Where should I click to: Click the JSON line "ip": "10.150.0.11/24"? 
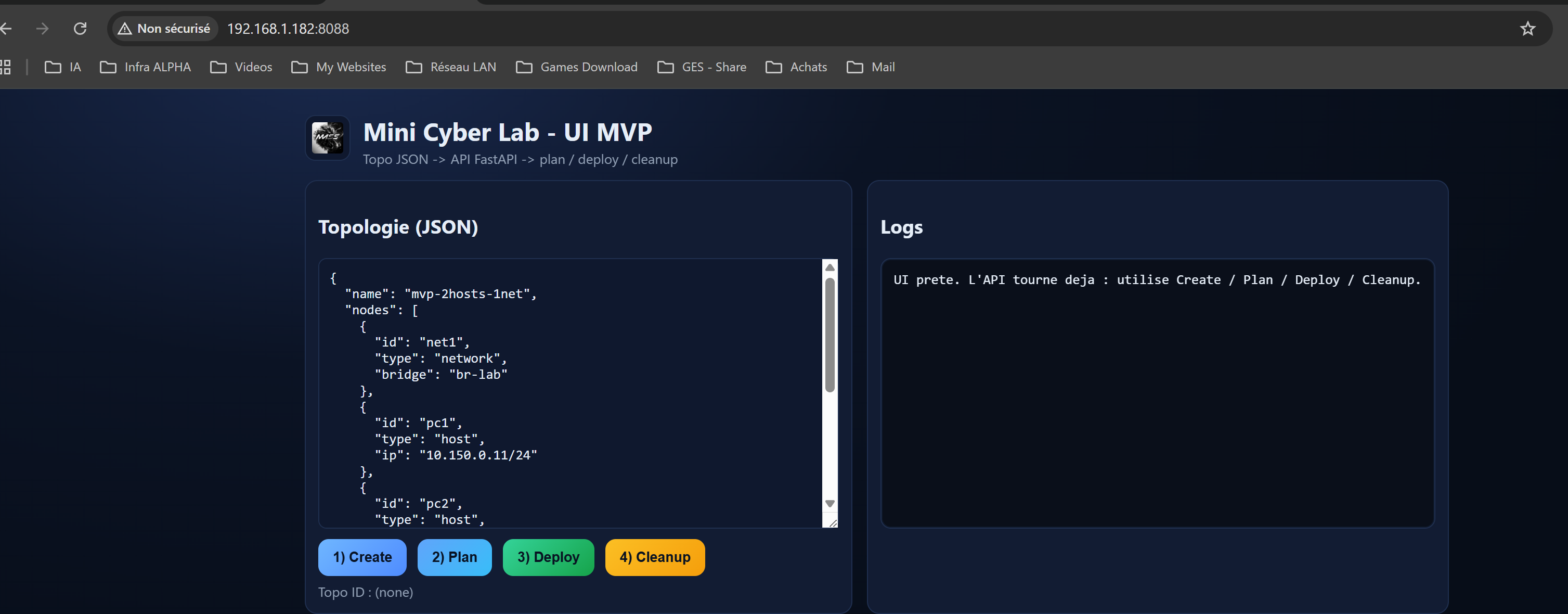tap(456, 455)
